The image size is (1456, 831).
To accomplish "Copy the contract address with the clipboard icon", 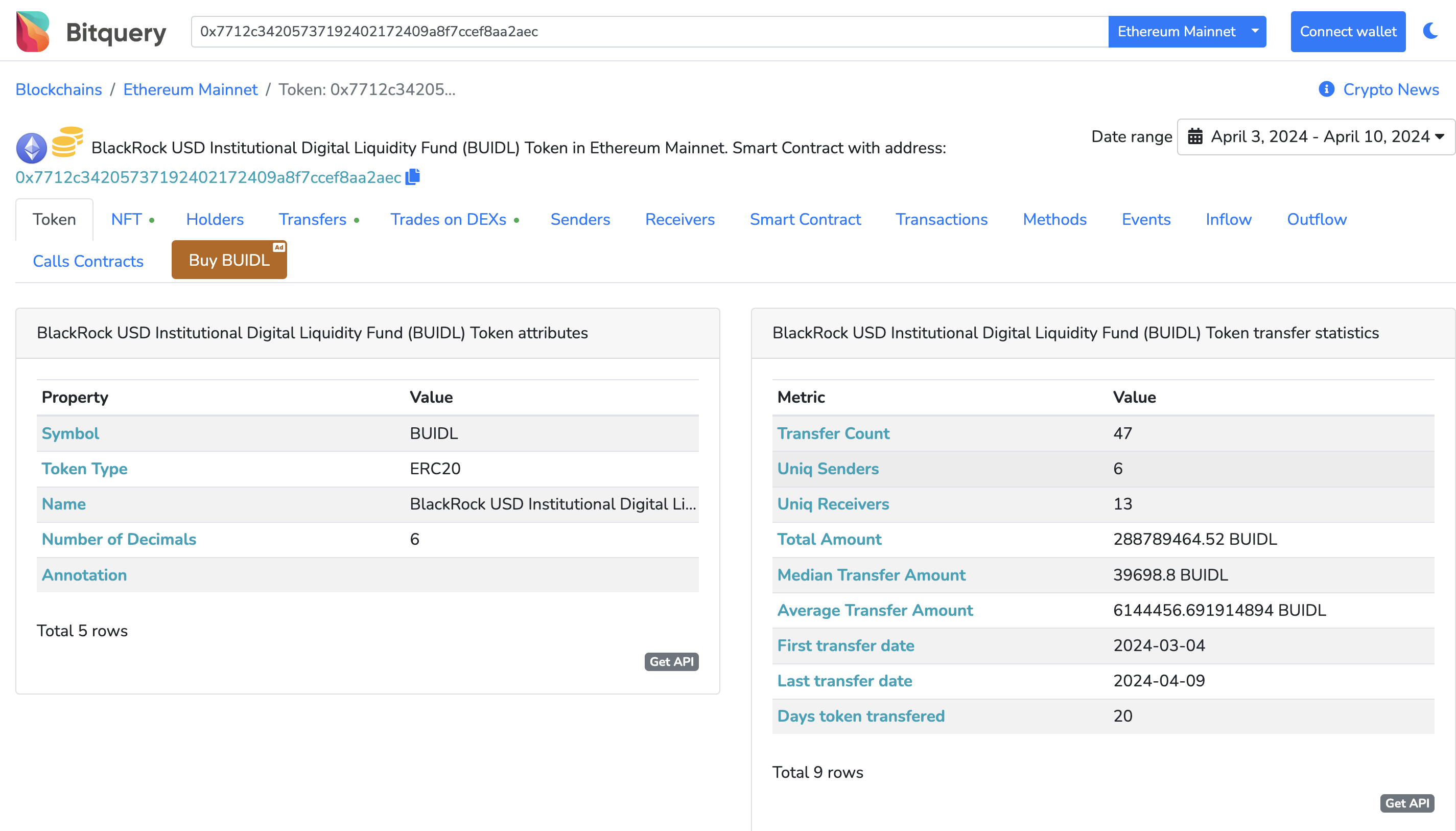I will 412,177.
